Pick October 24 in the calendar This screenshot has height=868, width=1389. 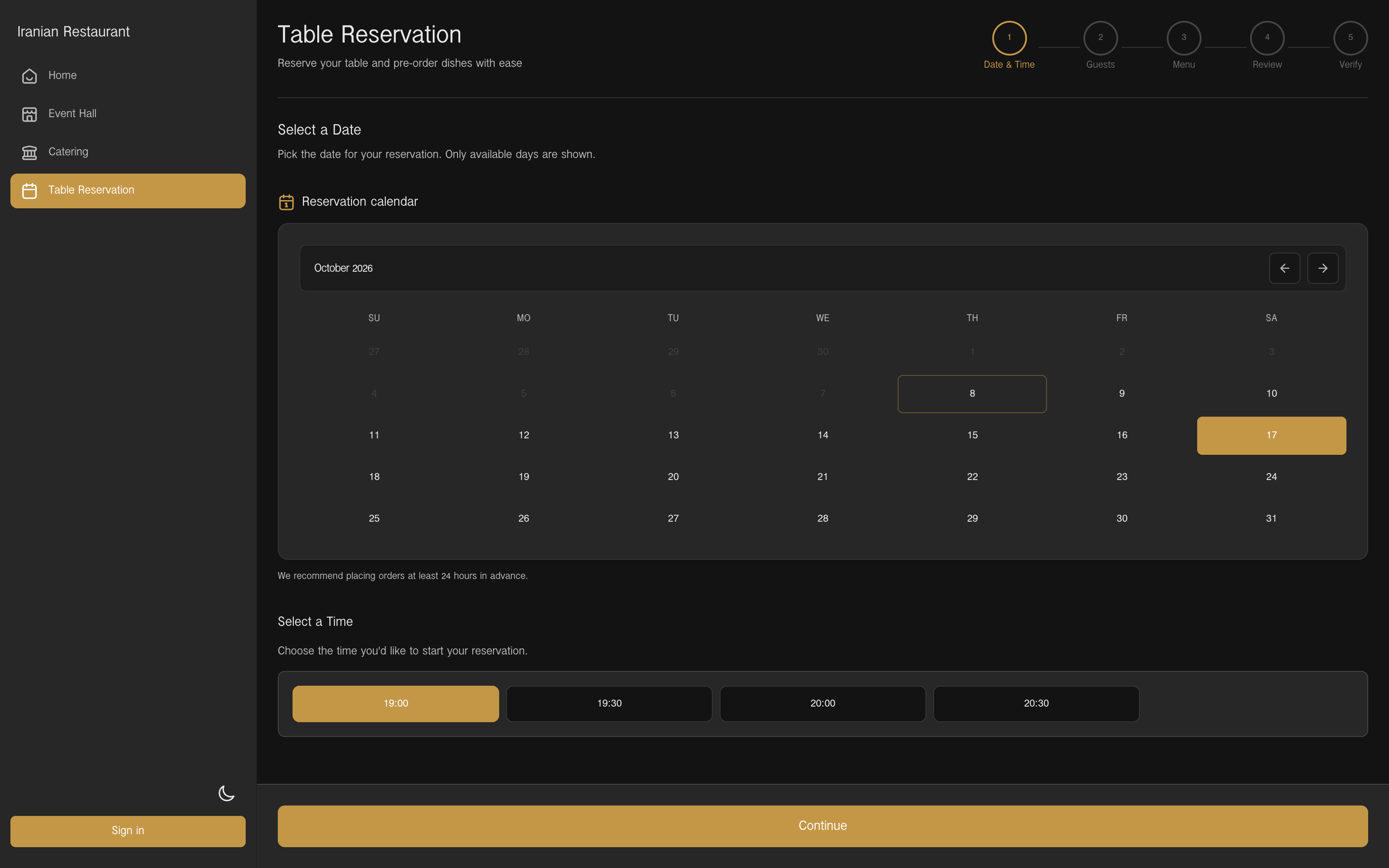click(x=1271, y=477)
